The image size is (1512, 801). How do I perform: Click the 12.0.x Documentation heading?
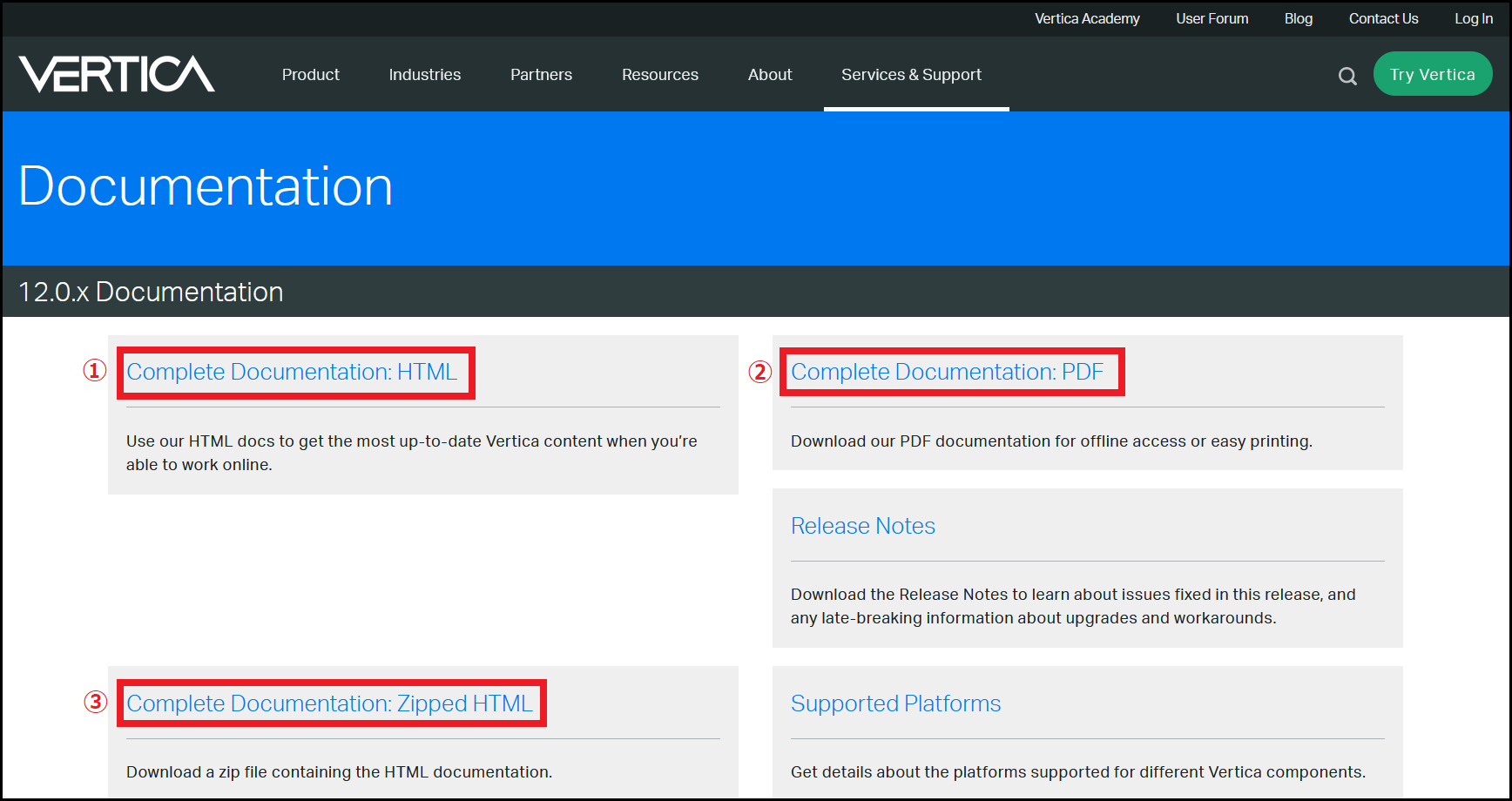pyautogui.click(x=151, y=292)
